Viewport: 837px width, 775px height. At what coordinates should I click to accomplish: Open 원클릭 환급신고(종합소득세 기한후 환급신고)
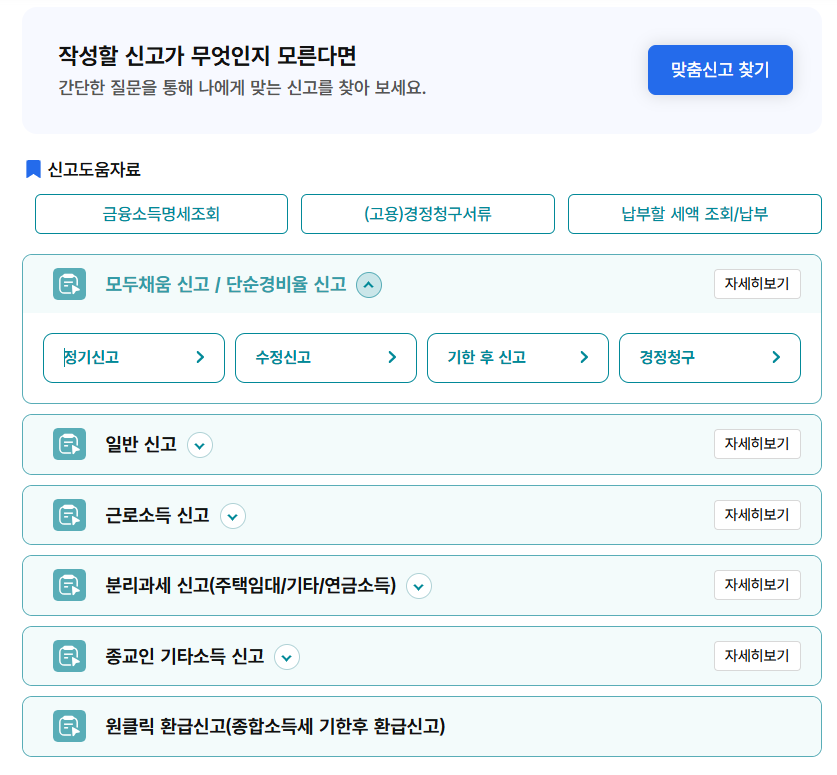click(422, 726)
